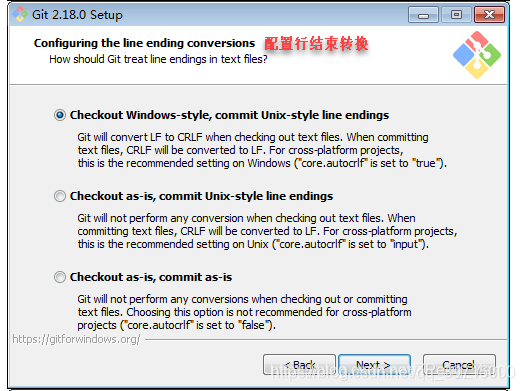Image resolution: width=525 pixels, height=391 pixels.
Task: Pick the Checkout as-is, commit as-is radio button
Action: [60, 277]
